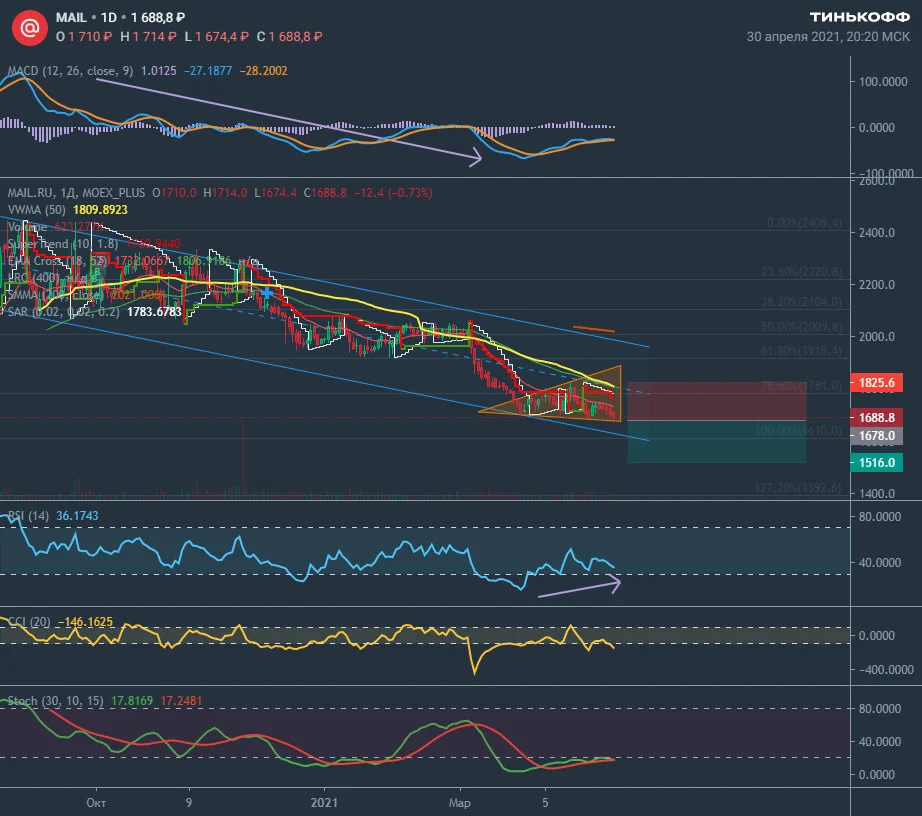Click the Stoch red value 17.2481
The height and width of the screenshot is (816, 922).
181,701
